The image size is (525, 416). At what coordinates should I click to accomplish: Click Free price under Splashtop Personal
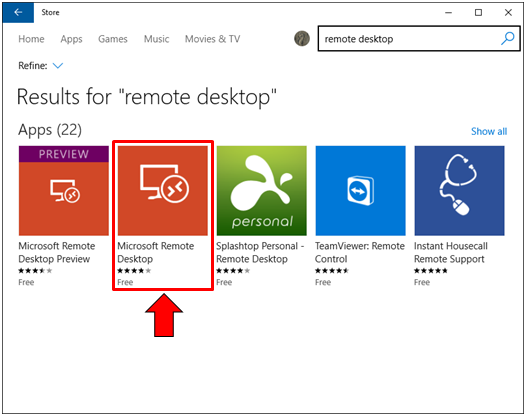click(224, 282)
